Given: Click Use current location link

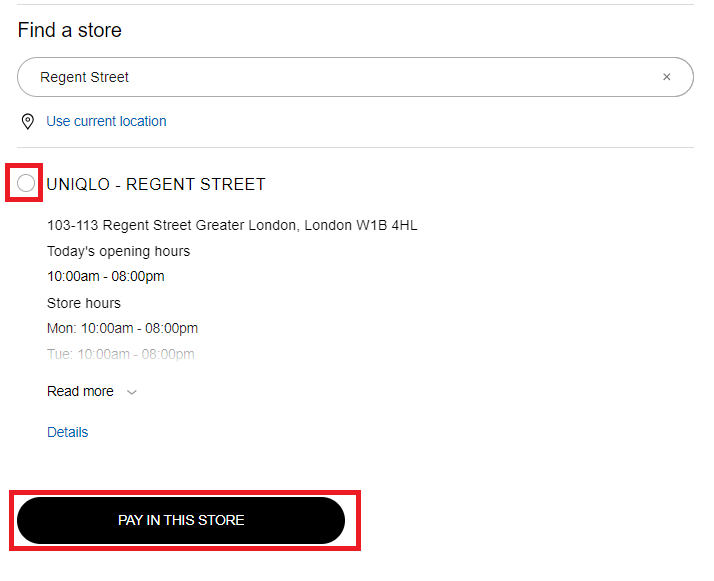Looking at the screenshot, I should [106, 121].
